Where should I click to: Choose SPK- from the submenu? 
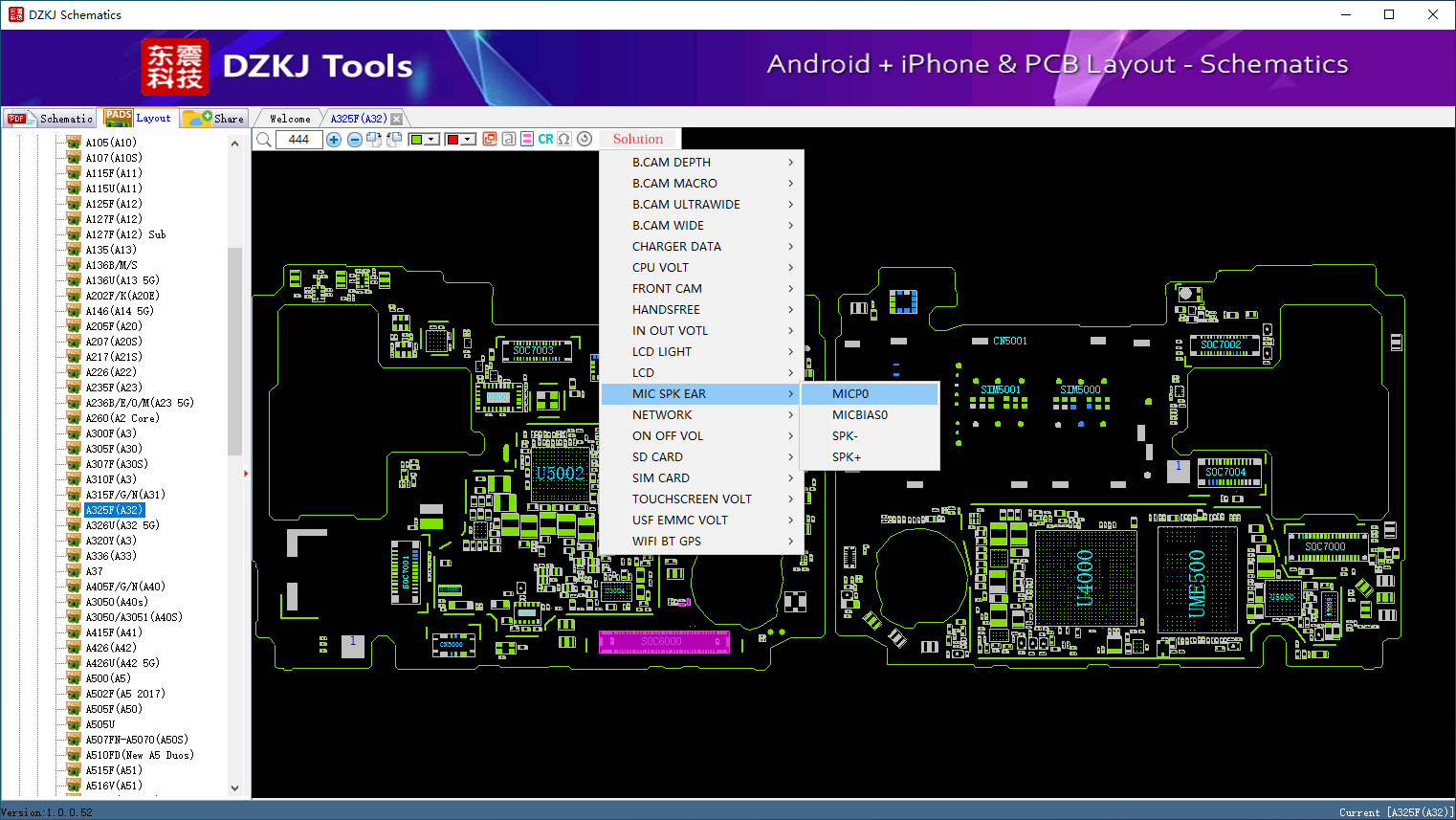870,436
